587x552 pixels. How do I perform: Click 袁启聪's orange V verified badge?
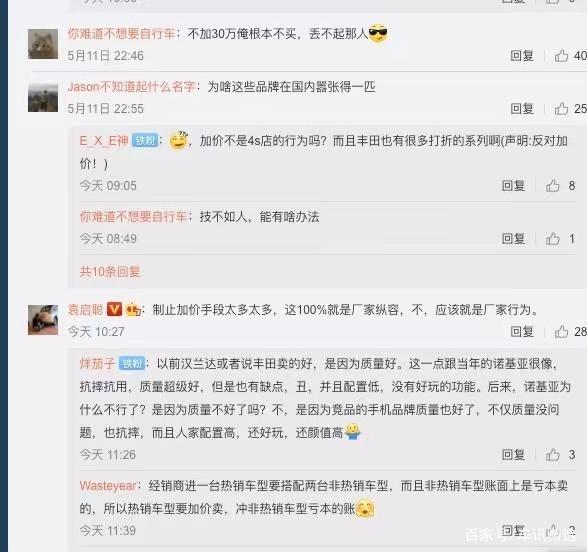click(114, 309)
